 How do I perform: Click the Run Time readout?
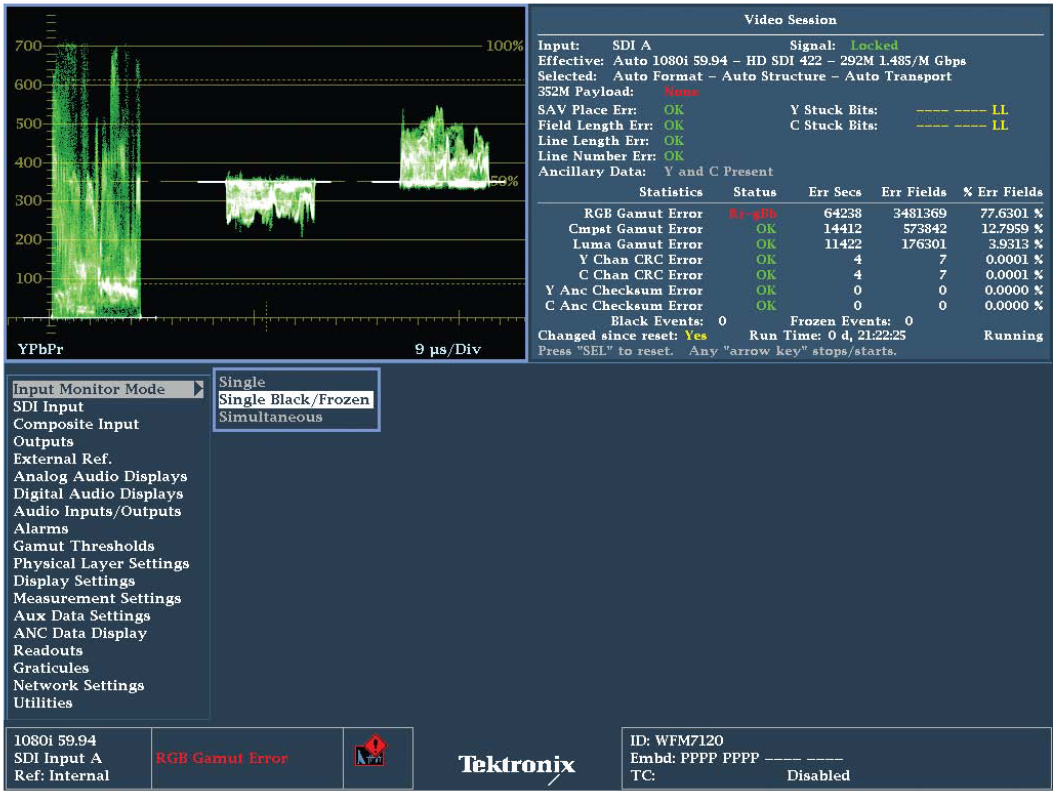pos(828,336)
